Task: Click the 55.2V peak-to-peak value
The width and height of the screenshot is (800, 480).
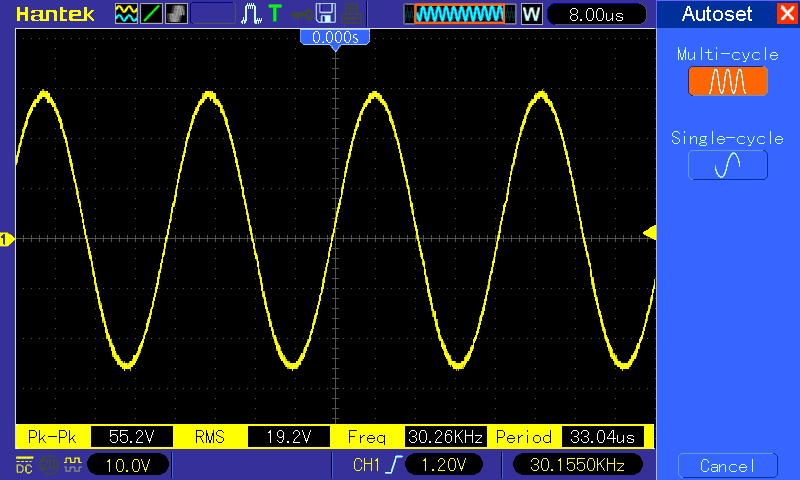Action: 132,437
